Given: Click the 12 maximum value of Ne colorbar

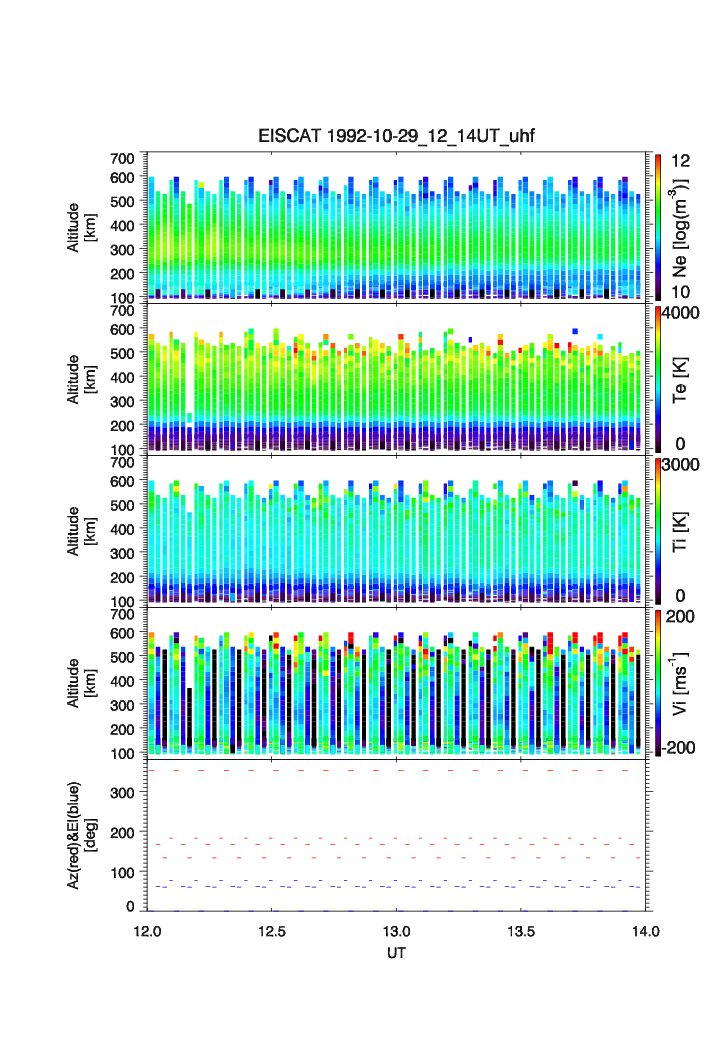Looking at the screenshot, I should click(x=681, y=161).
